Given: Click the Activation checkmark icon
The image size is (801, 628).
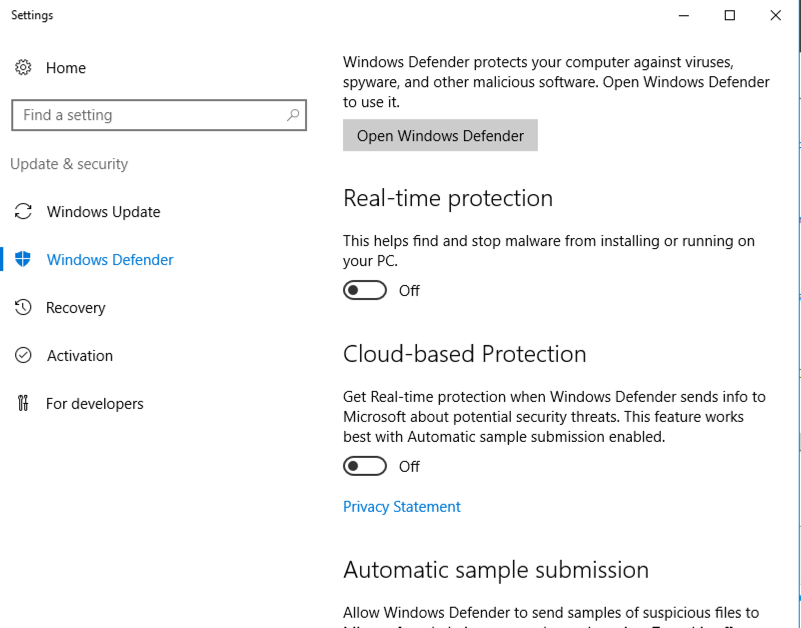Looking at the screenshot, I should 23,356.
